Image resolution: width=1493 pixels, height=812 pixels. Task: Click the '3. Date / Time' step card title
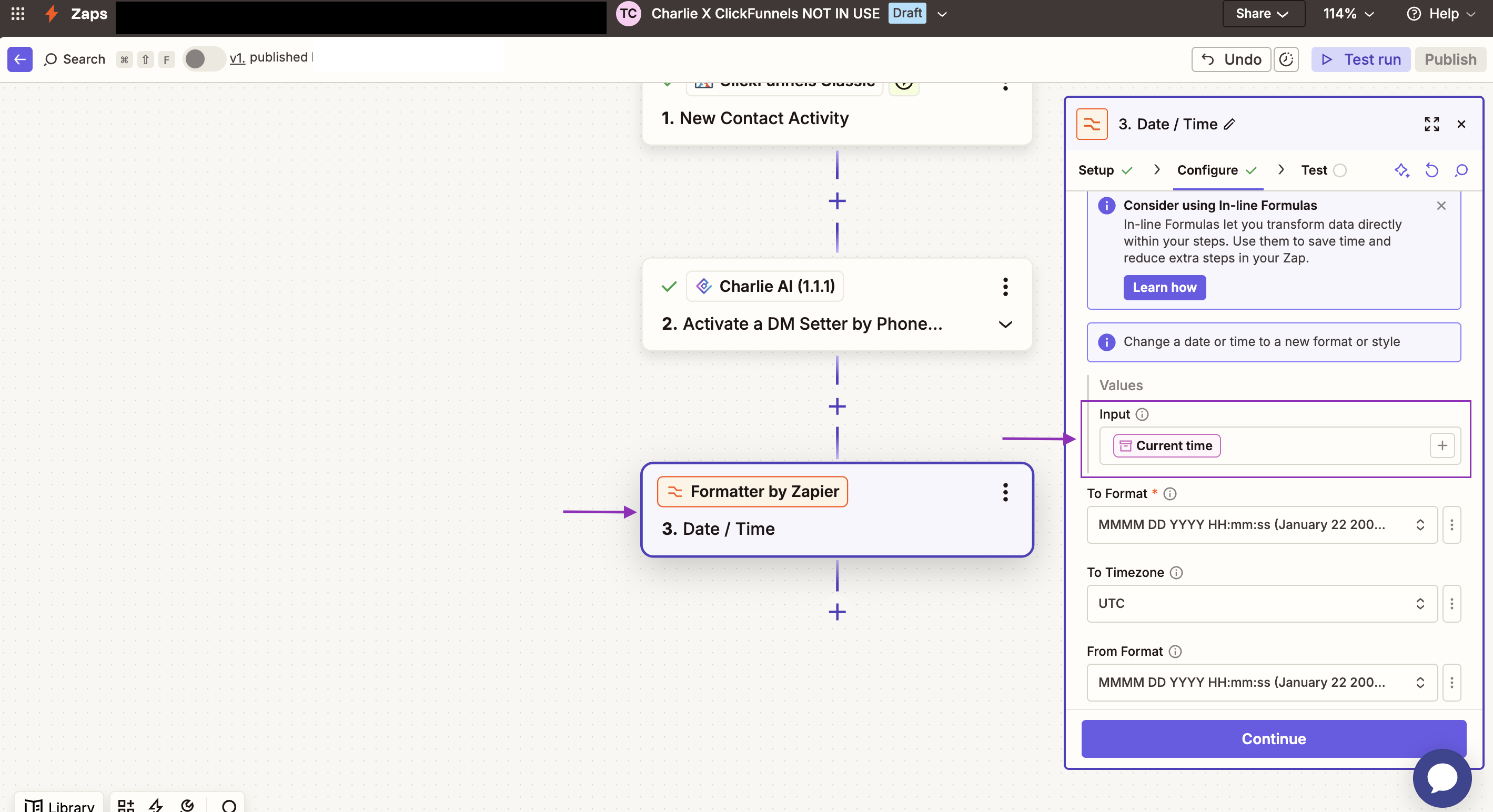click(x=718, y=529)
